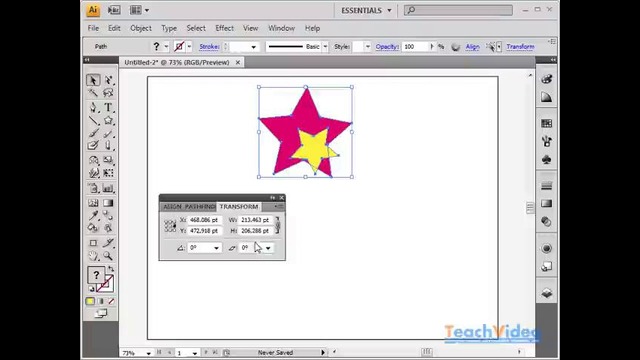
Task: Open the Layers panel from right dock
Action: (x=547, y=293)
